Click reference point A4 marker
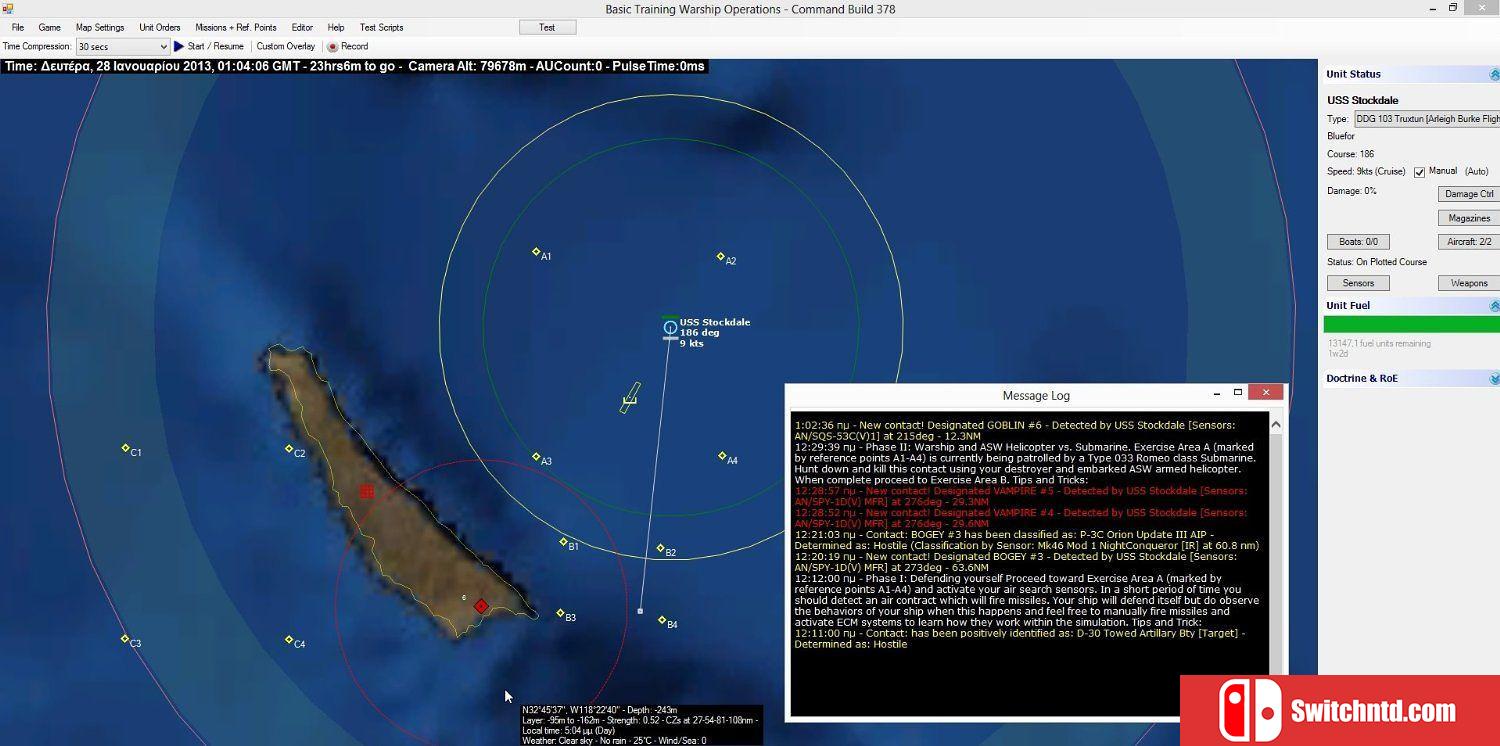Image resolution: width=1500 pixels, height=746 pixels. click(722, 456)
